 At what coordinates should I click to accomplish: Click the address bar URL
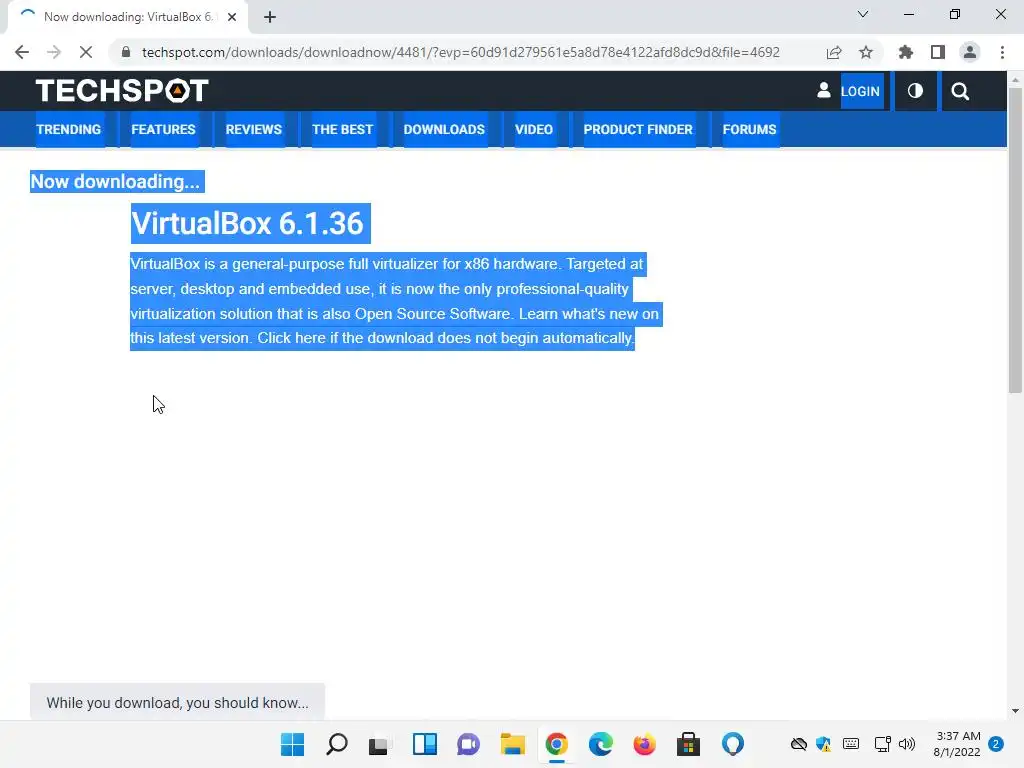click(x=460, y=52)
